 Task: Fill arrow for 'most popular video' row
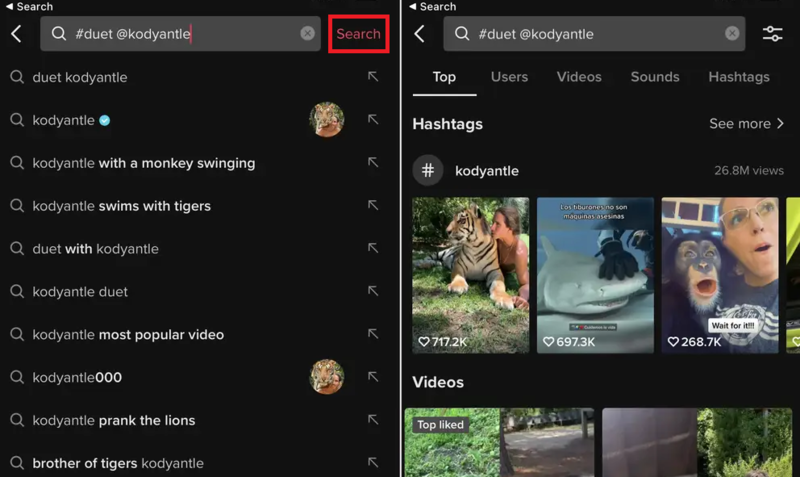coord(373,334)
